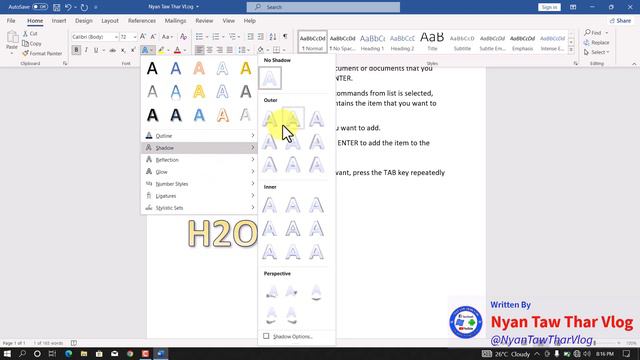Screen dimensions: 640x360
Task: Switch to the Insert tab
Action: (59, 20)
